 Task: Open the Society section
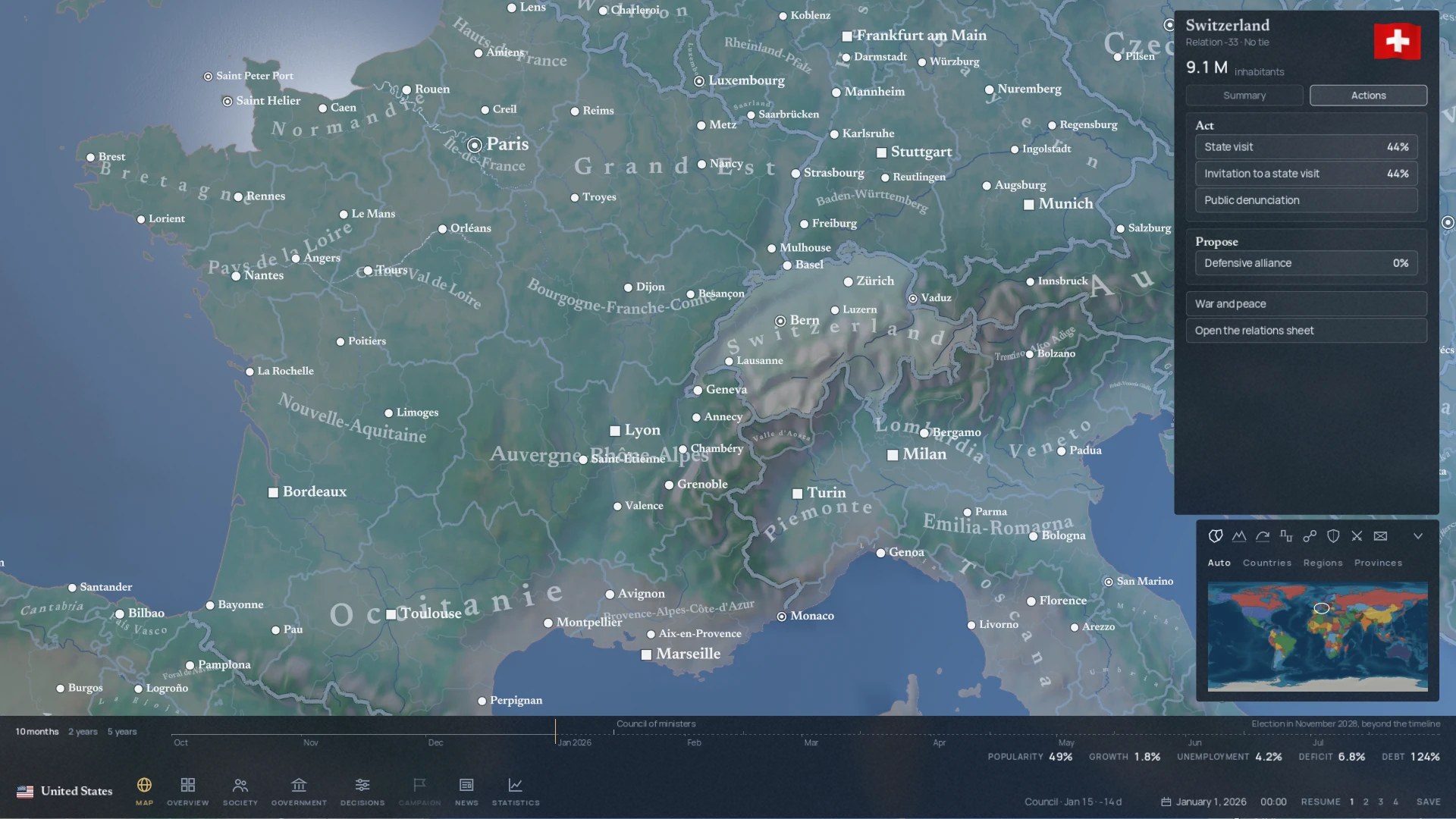pos(240,791)
